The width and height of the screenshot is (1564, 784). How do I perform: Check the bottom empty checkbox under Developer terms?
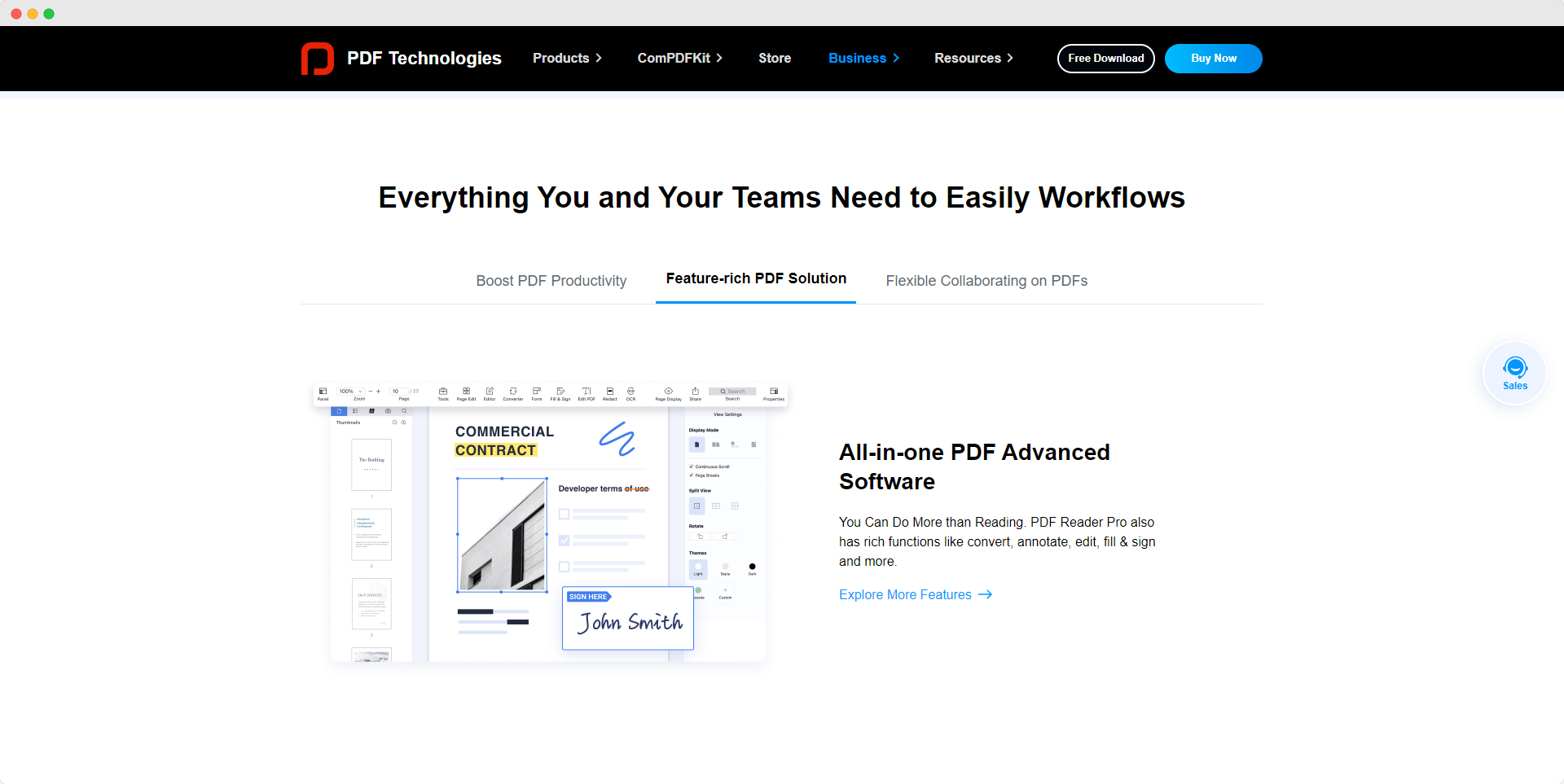(x=564, y=567)
